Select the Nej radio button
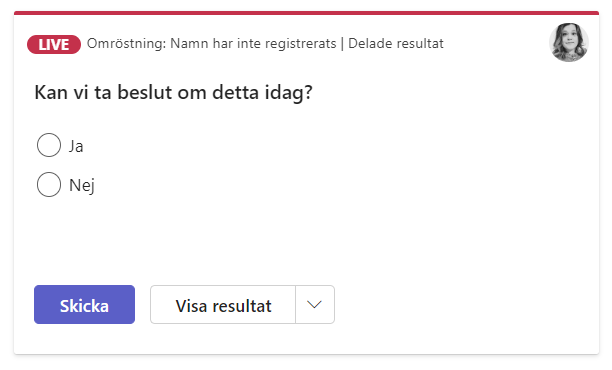Viewport: 612px width, 370px height. point(49,185)
